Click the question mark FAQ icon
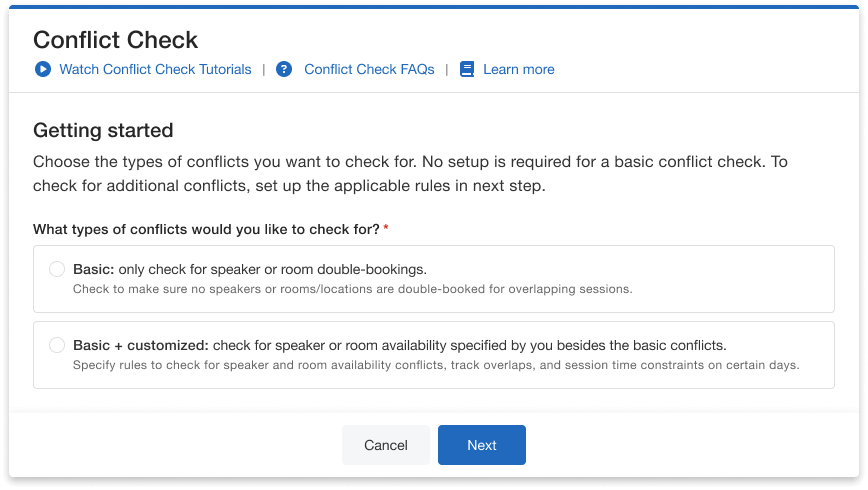This screenshot has width=868, height=490. click(284, 69)
